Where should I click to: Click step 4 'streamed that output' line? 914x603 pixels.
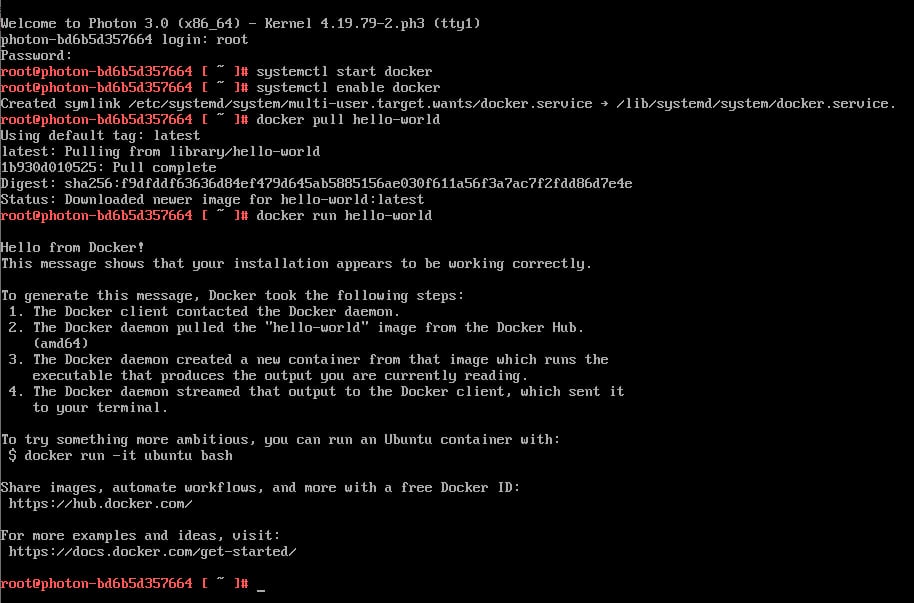[x=316, y=391]
